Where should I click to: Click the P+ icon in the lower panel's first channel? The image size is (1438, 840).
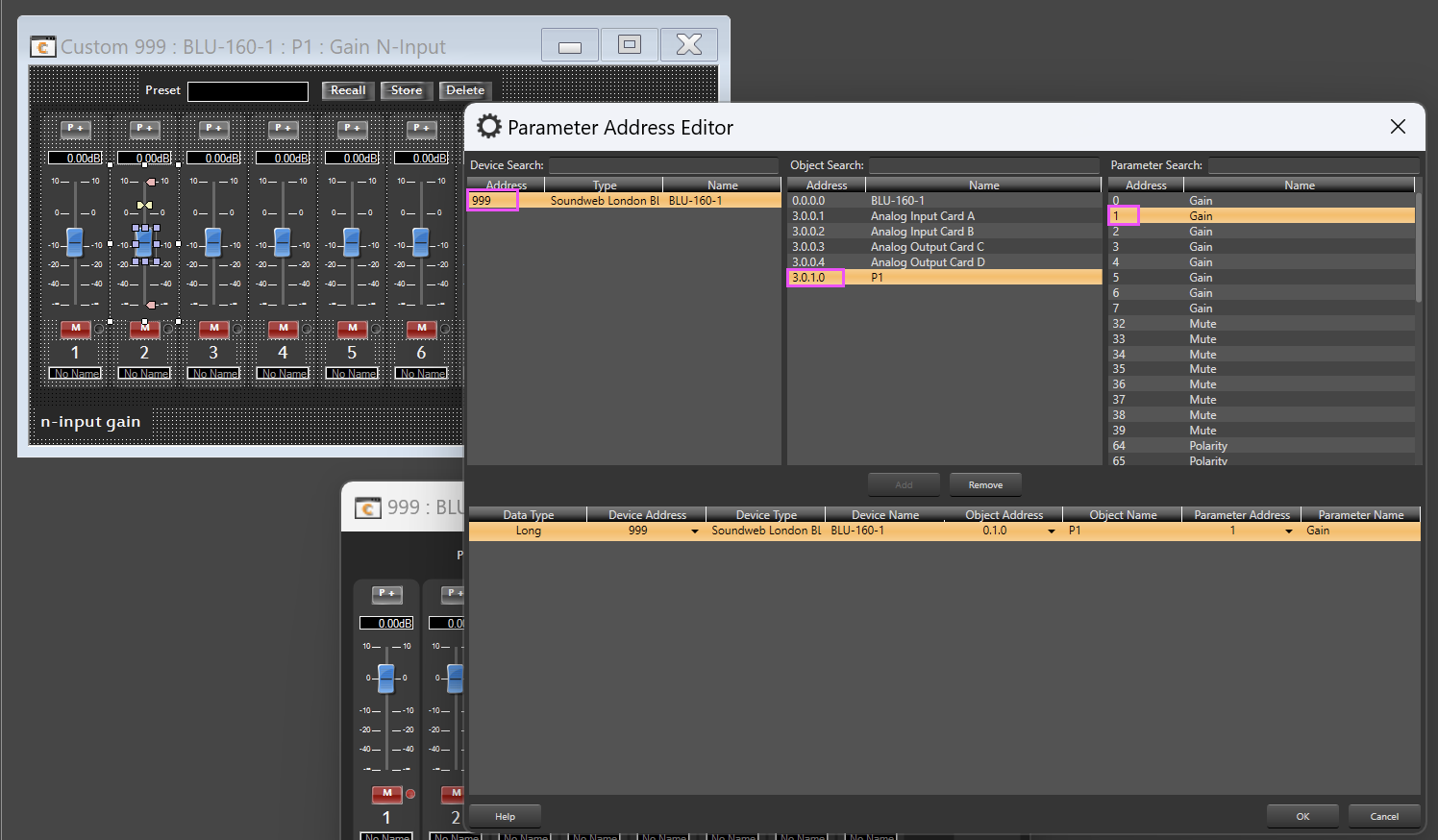386,594
